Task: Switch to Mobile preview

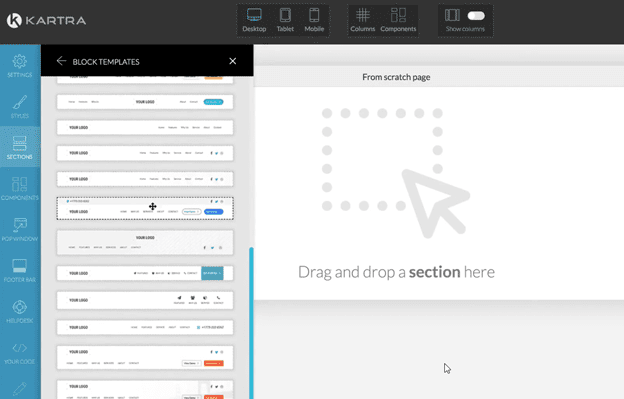Action: [314, 21]
